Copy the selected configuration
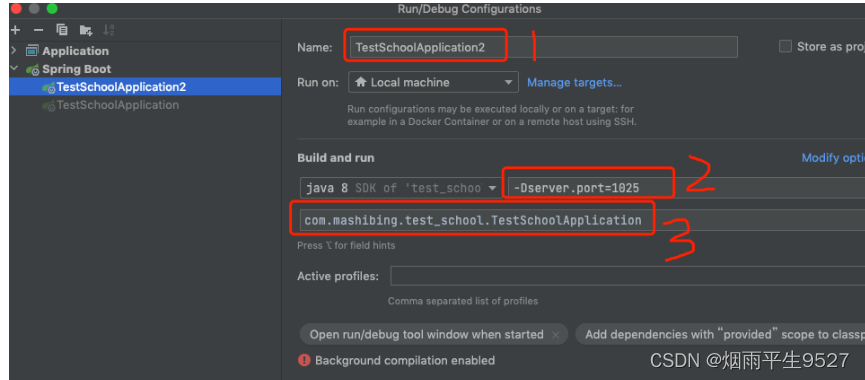The image size is (865, 380). pyautogui.click(x=62, y=30)
